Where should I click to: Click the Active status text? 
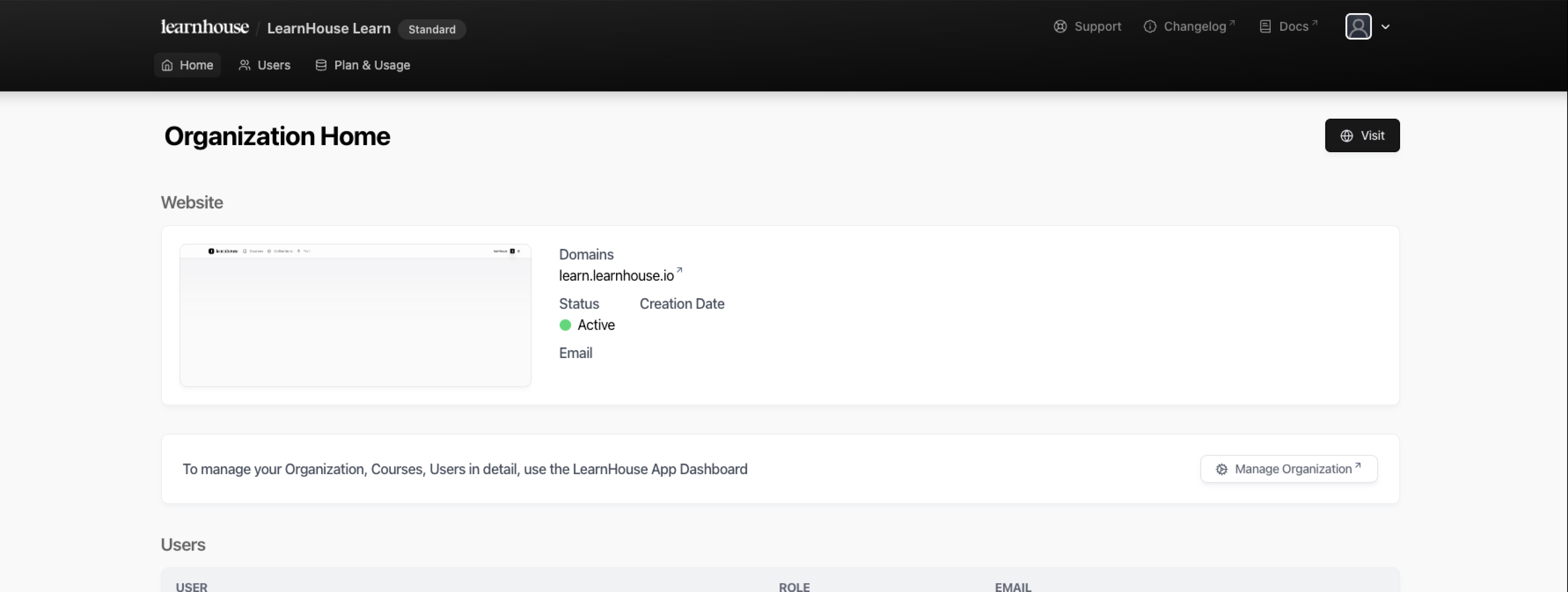(x=596, y=326)
